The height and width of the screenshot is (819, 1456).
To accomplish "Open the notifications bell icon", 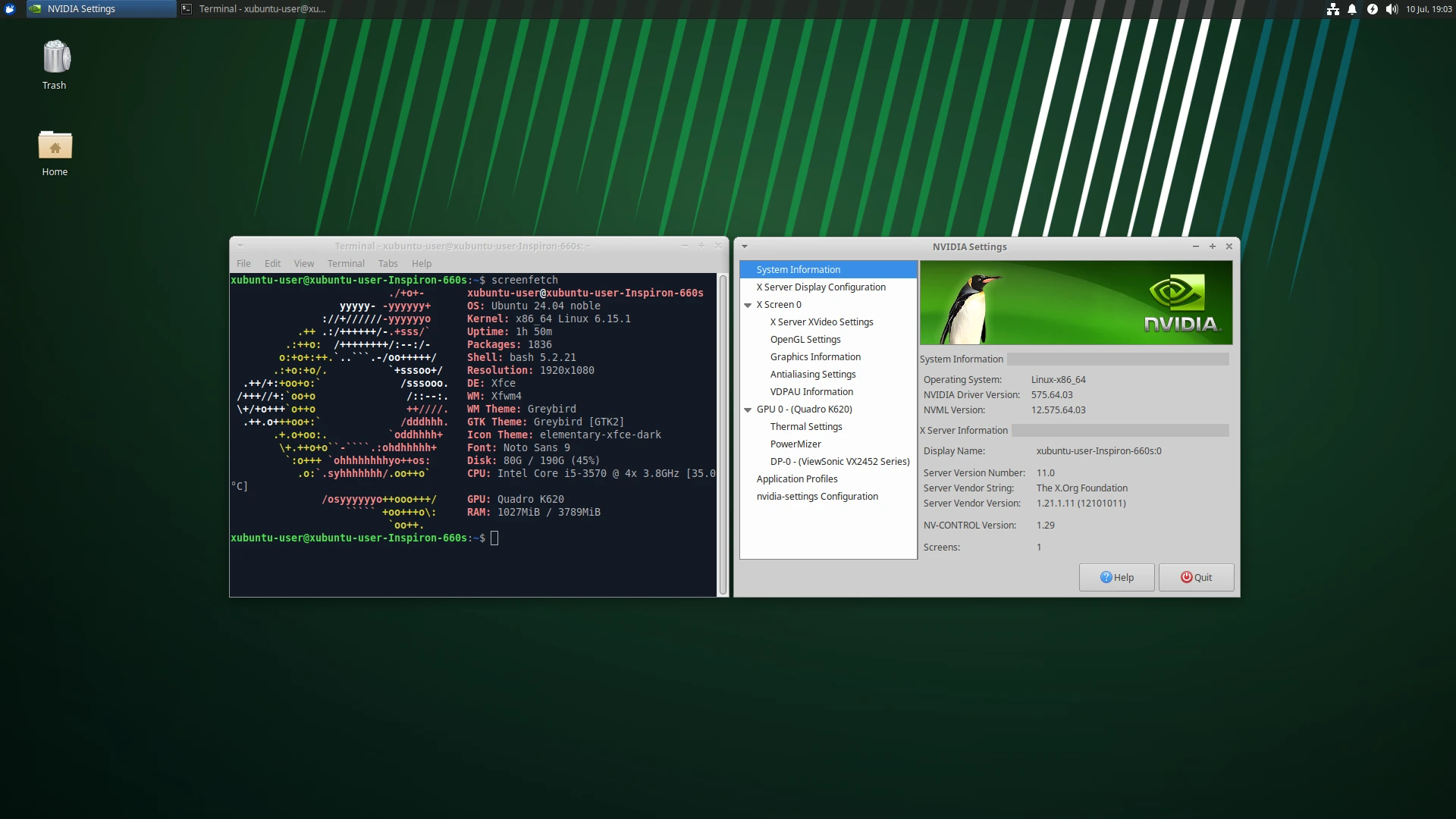I will pyautogui.click(x=1352, y=9).
